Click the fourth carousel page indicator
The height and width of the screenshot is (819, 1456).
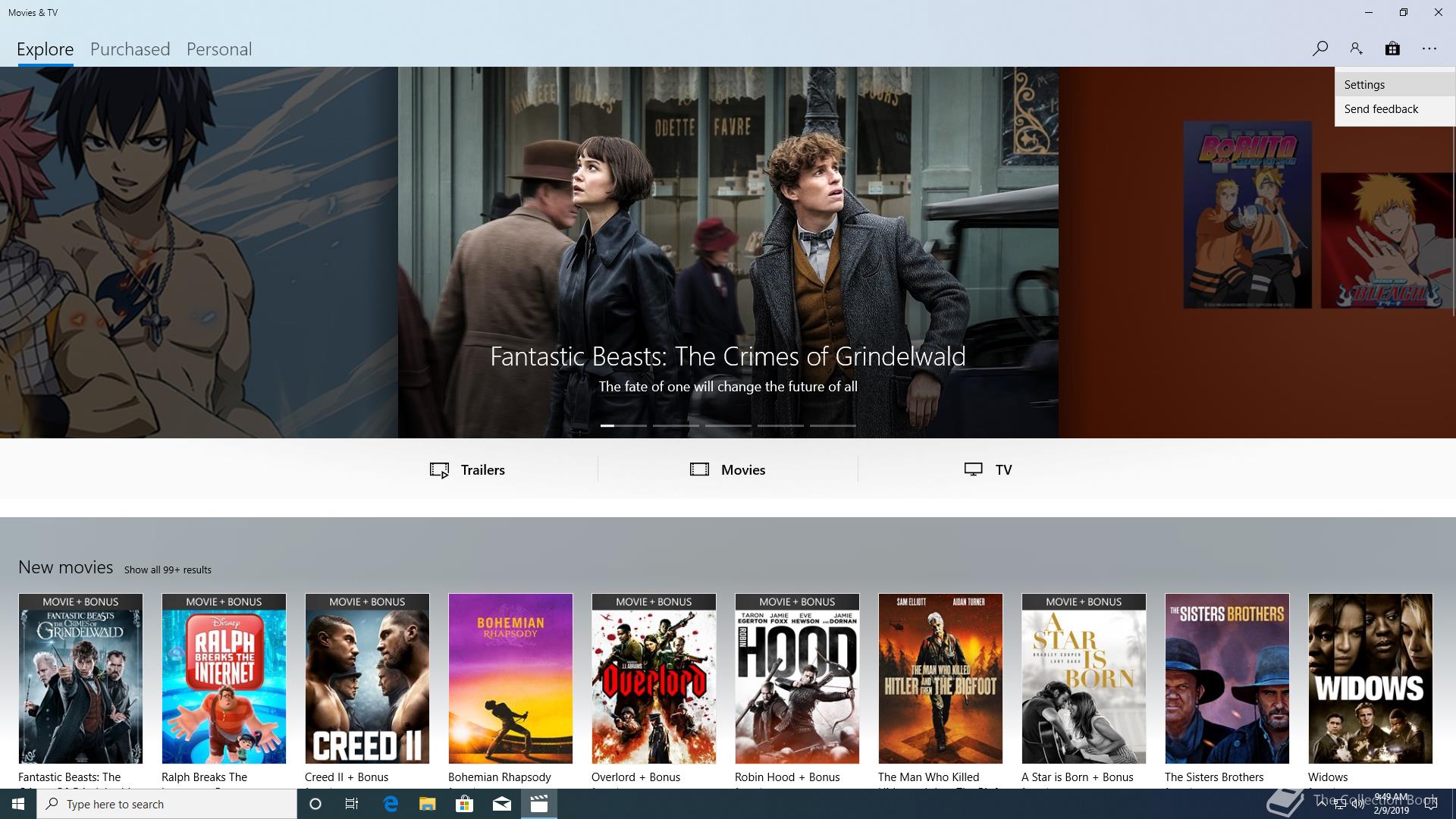780,425
